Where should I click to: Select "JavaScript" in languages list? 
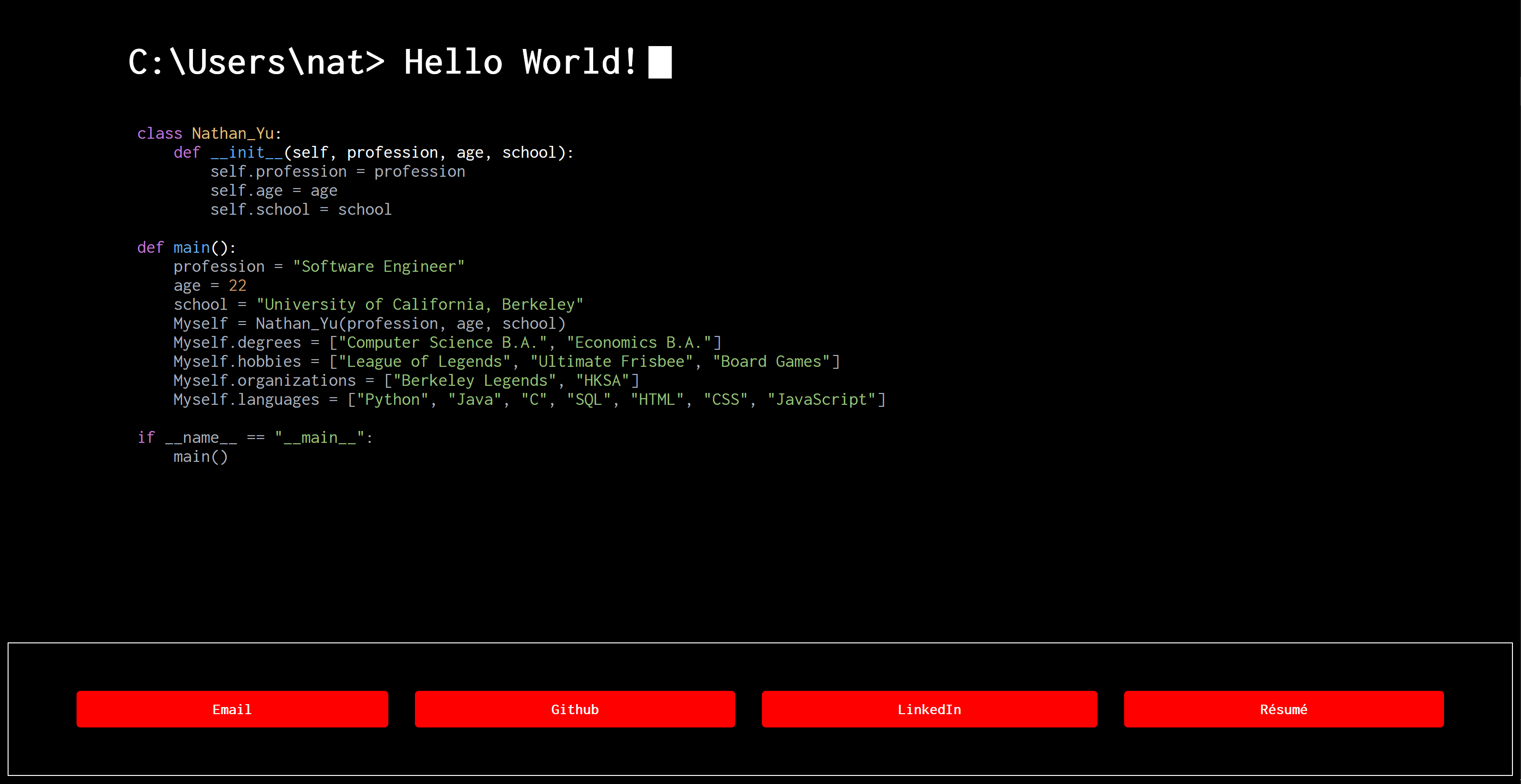(821, 400)
